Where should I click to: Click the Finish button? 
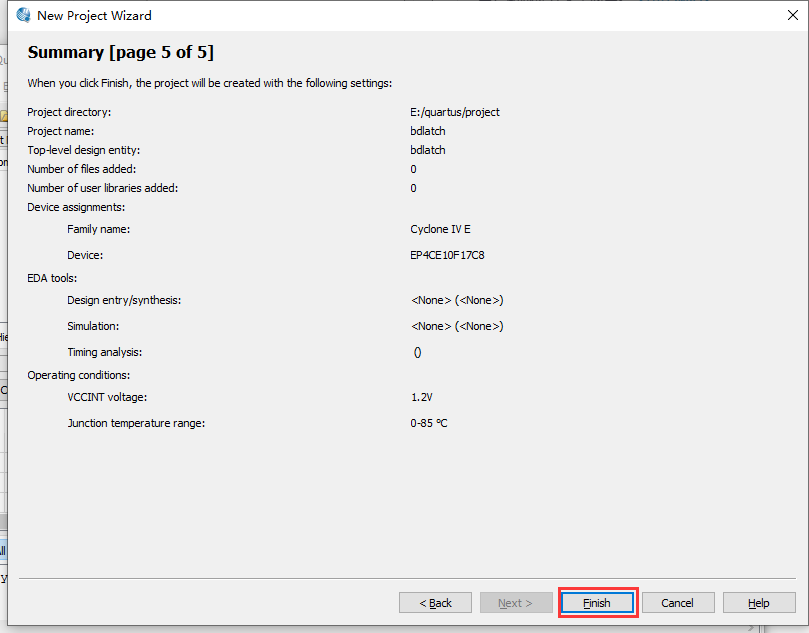click(597, 603)
